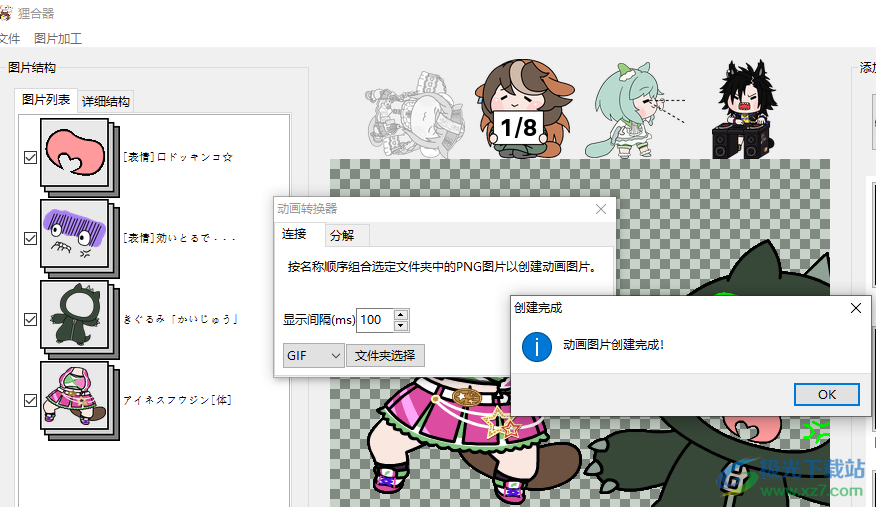Increase the display interval with up arrow

[x=401, y=314]
